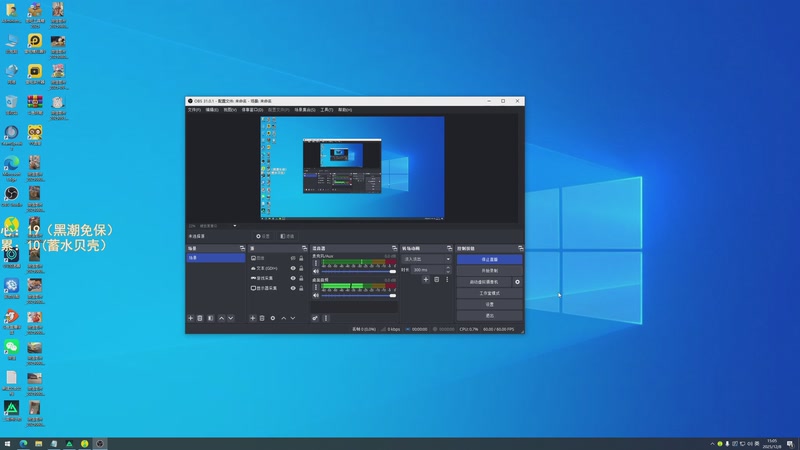
Task: Float the Scenes panel using its dock icon
Action: coord(242,248)
